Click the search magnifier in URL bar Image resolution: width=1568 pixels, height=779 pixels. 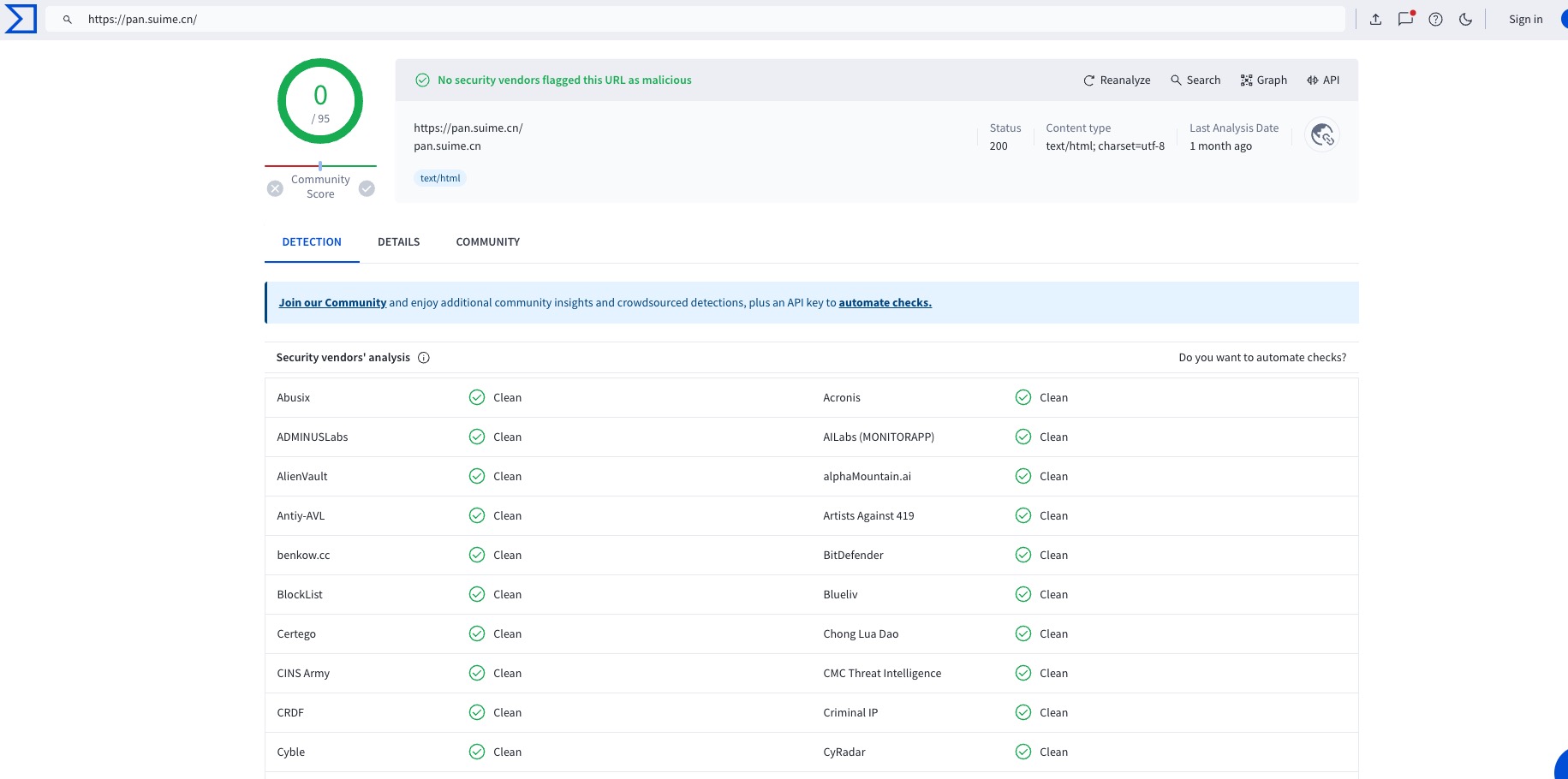coord(68,19)
